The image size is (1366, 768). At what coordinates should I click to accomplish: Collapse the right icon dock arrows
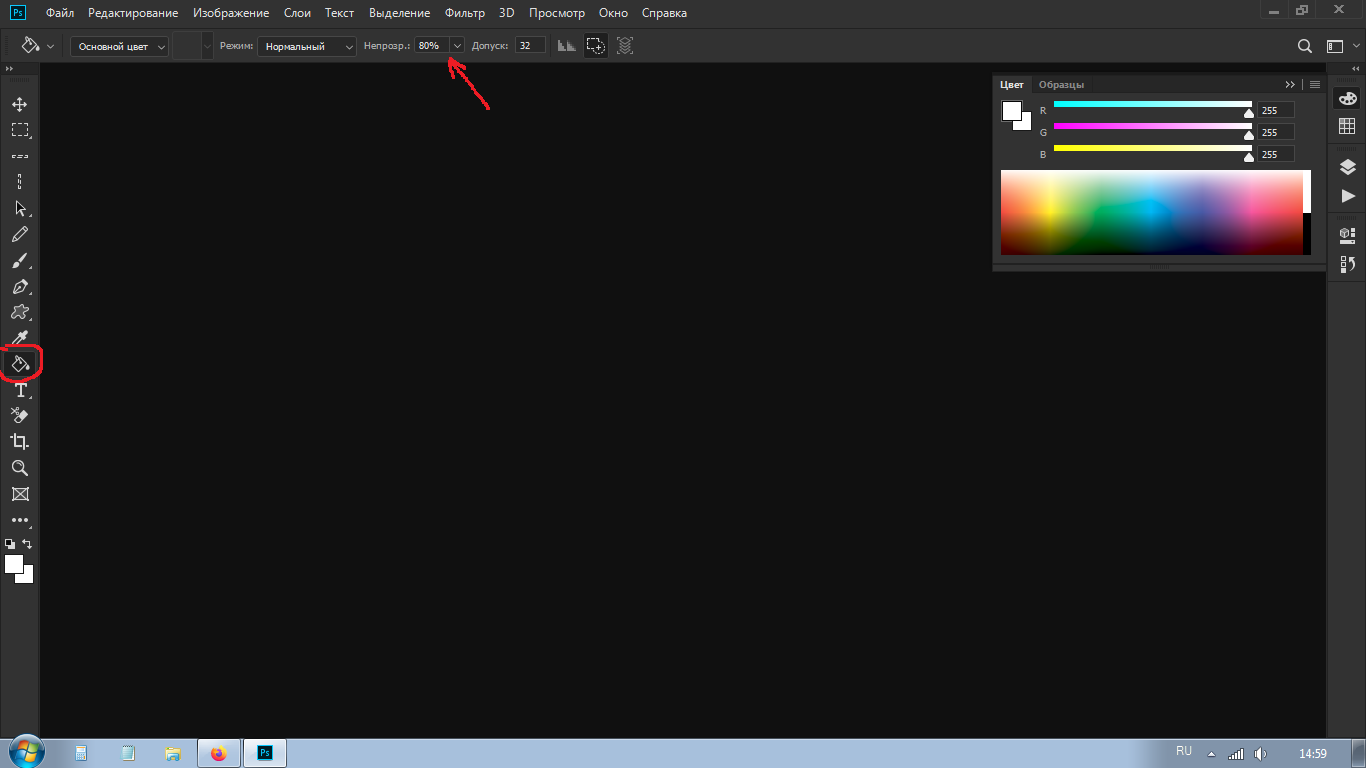[x=1354, y=68]
